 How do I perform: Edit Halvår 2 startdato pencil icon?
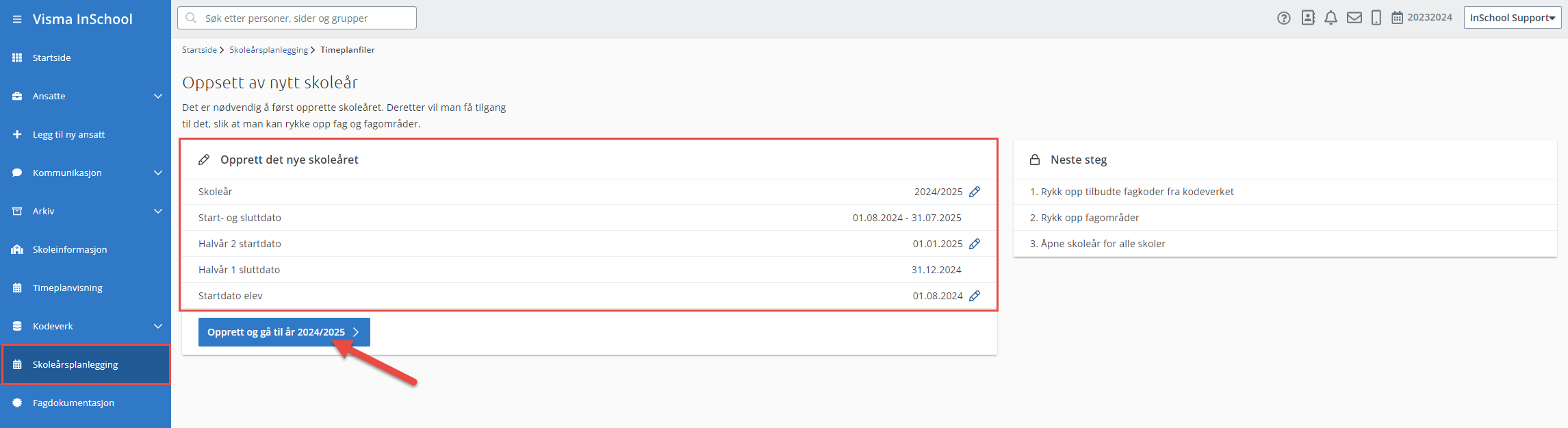(x=975, y=244)
